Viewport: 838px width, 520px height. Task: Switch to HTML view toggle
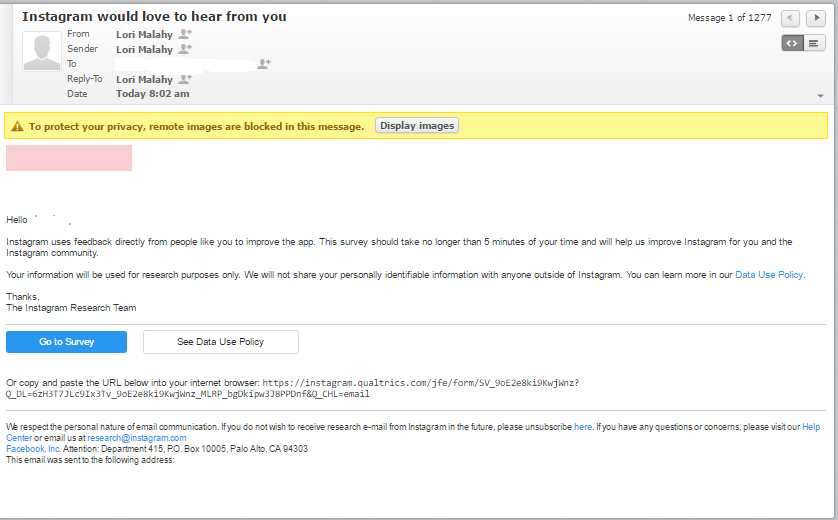coord(792,43)
